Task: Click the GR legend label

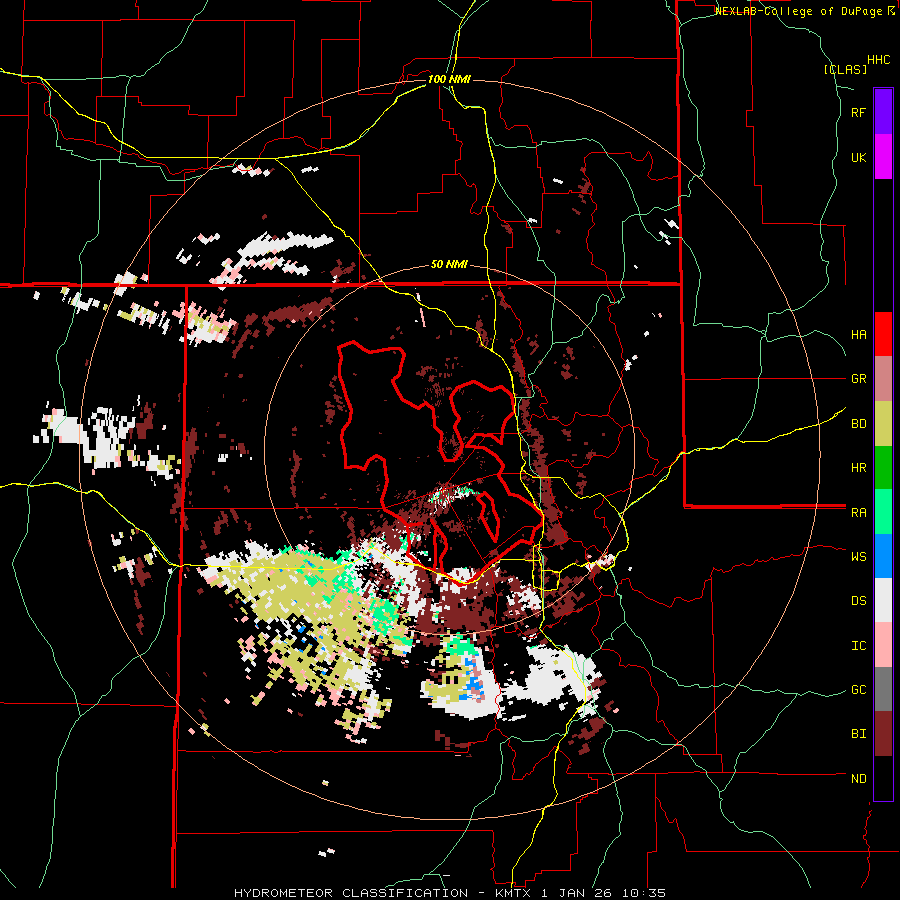Action: point(859,379)
